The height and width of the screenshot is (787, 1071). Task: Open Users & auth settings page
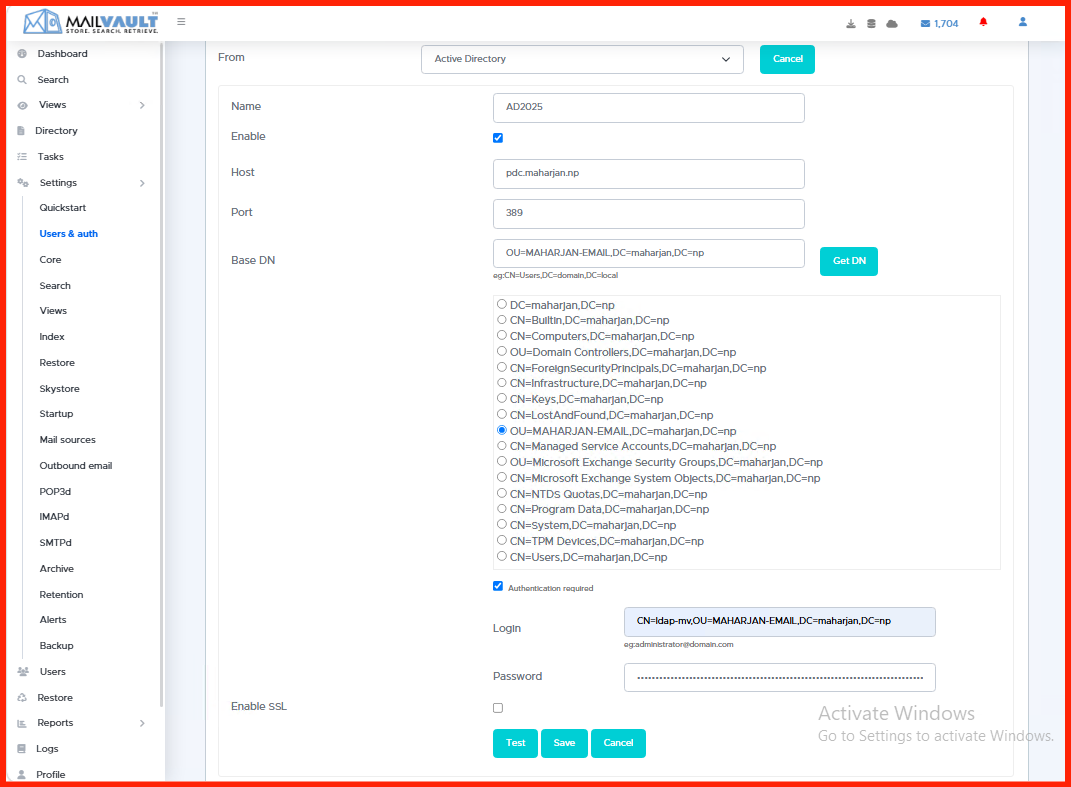pos(68,234)
